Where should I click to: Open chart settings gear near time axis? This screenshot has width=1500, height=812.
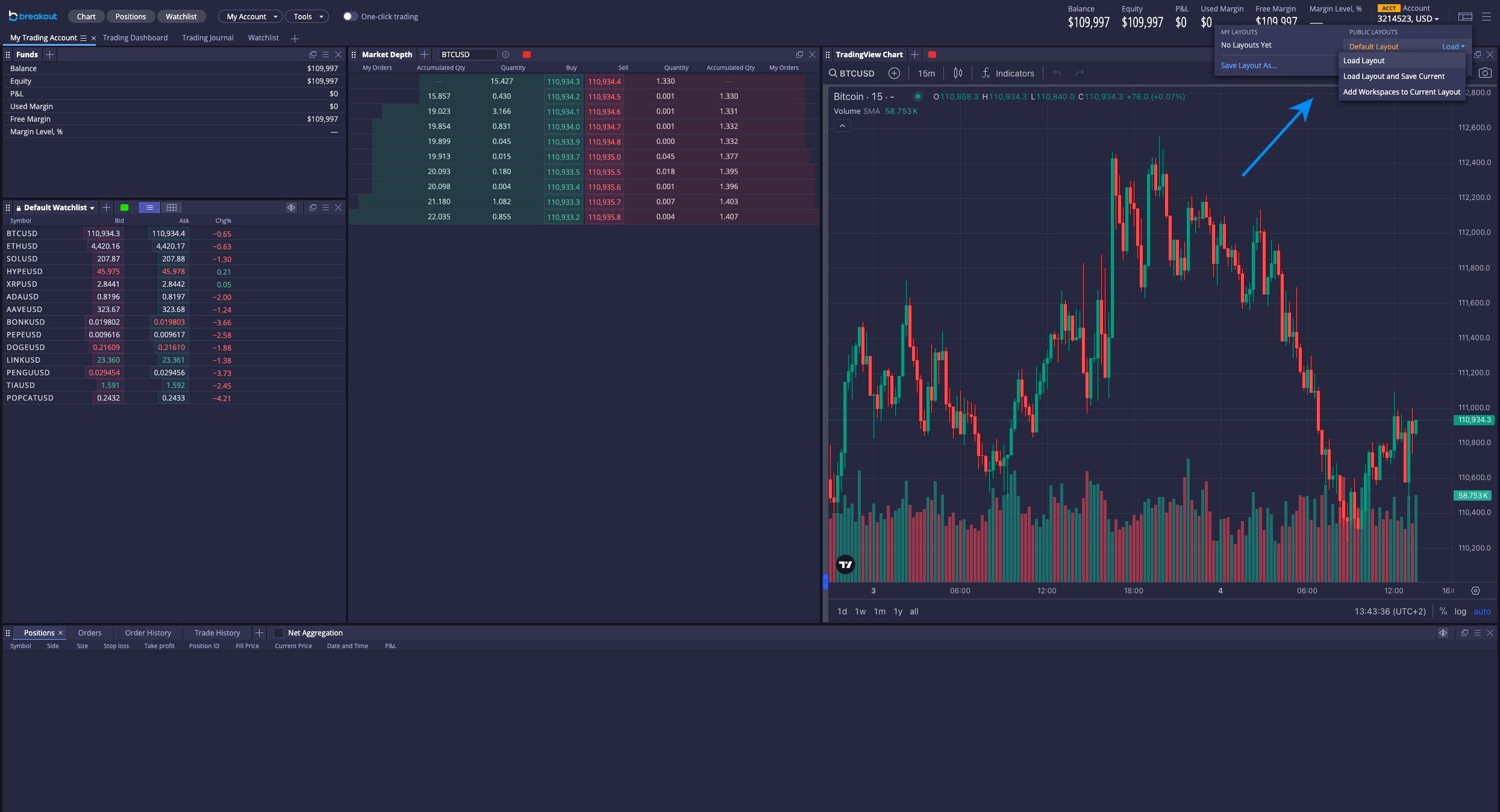[1475, 591]
